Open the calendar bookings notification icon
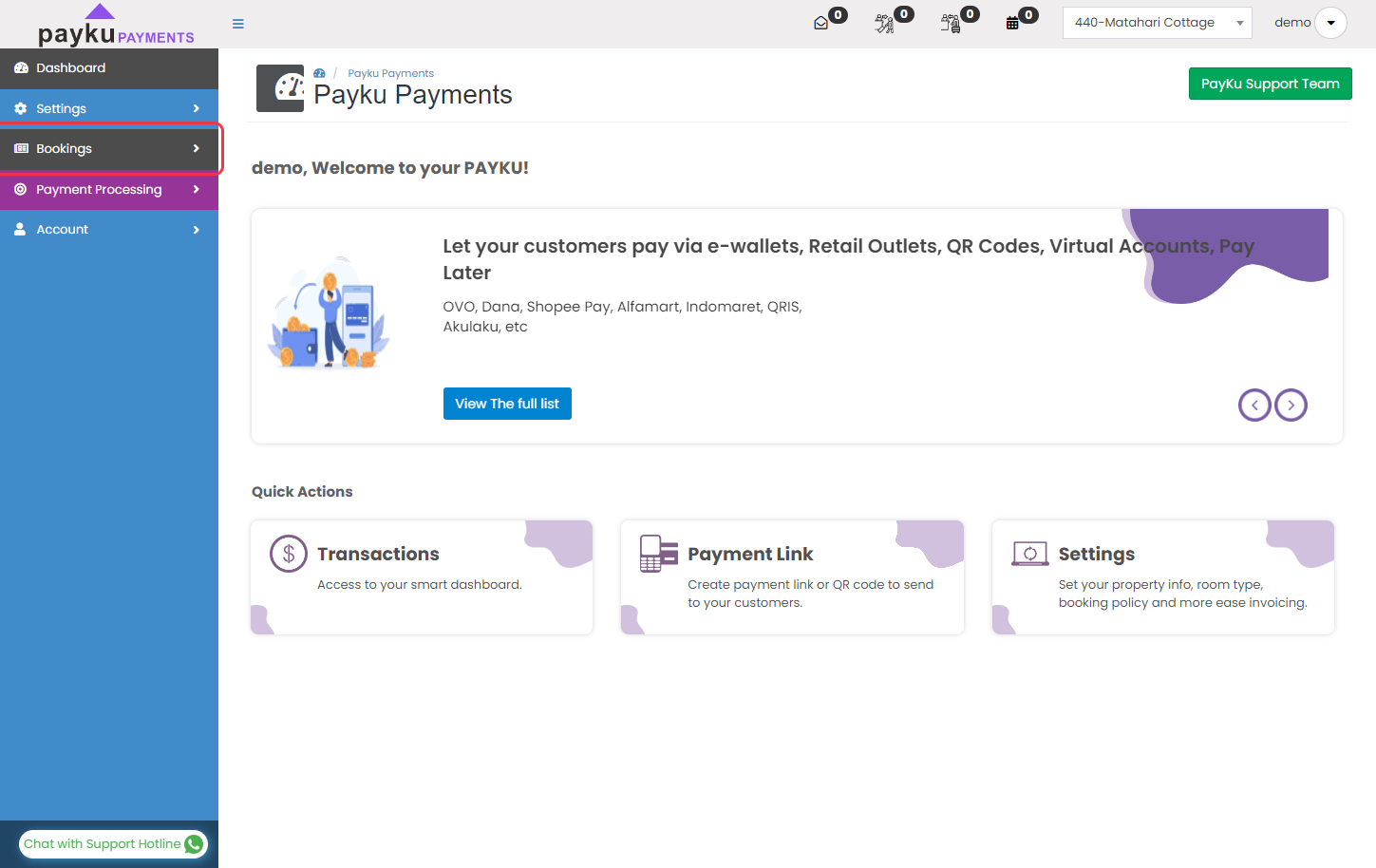Screen dimensions: 1376x868 point(1012,23)
